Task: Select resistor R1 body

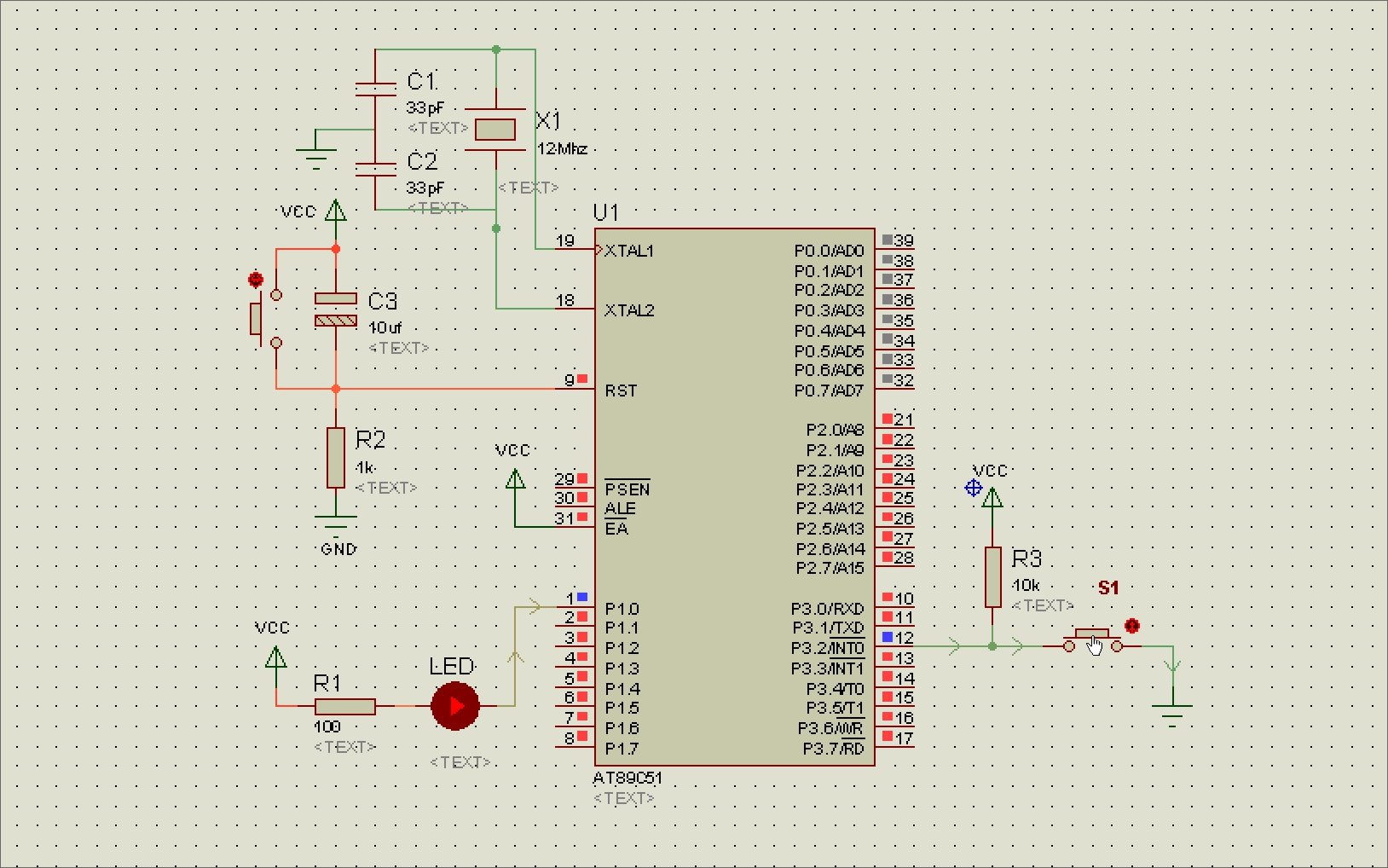Action: coord(345,706)
